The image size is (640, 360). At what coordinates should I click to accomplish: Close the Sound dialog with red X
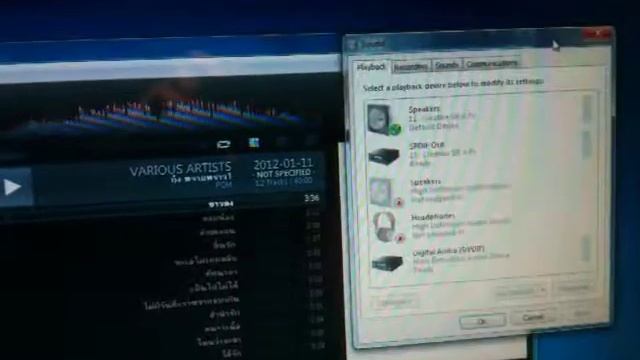click(597, 33)
